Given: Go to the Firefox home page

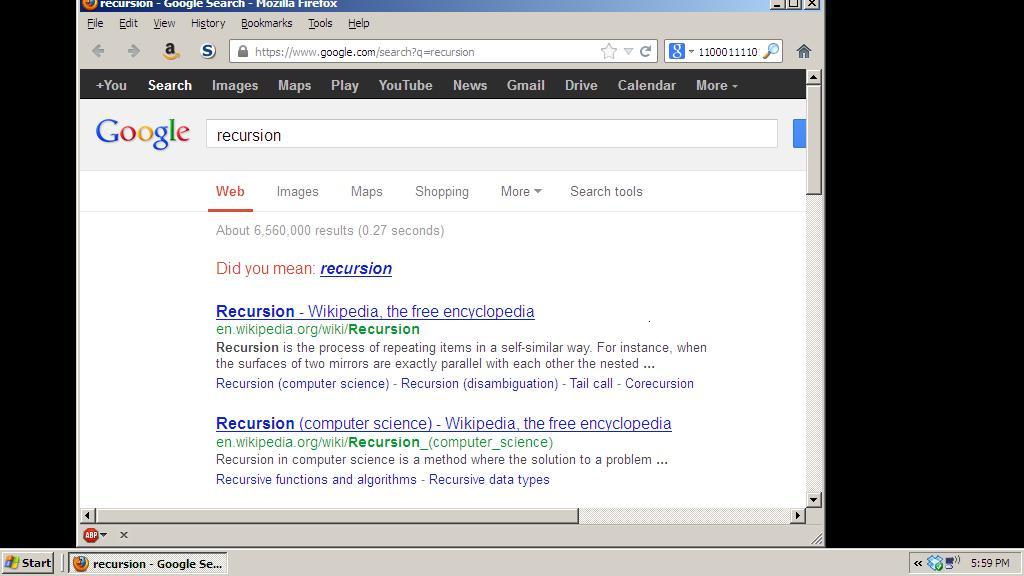Looking at the screenshot, I should click(x=804, y=52).
